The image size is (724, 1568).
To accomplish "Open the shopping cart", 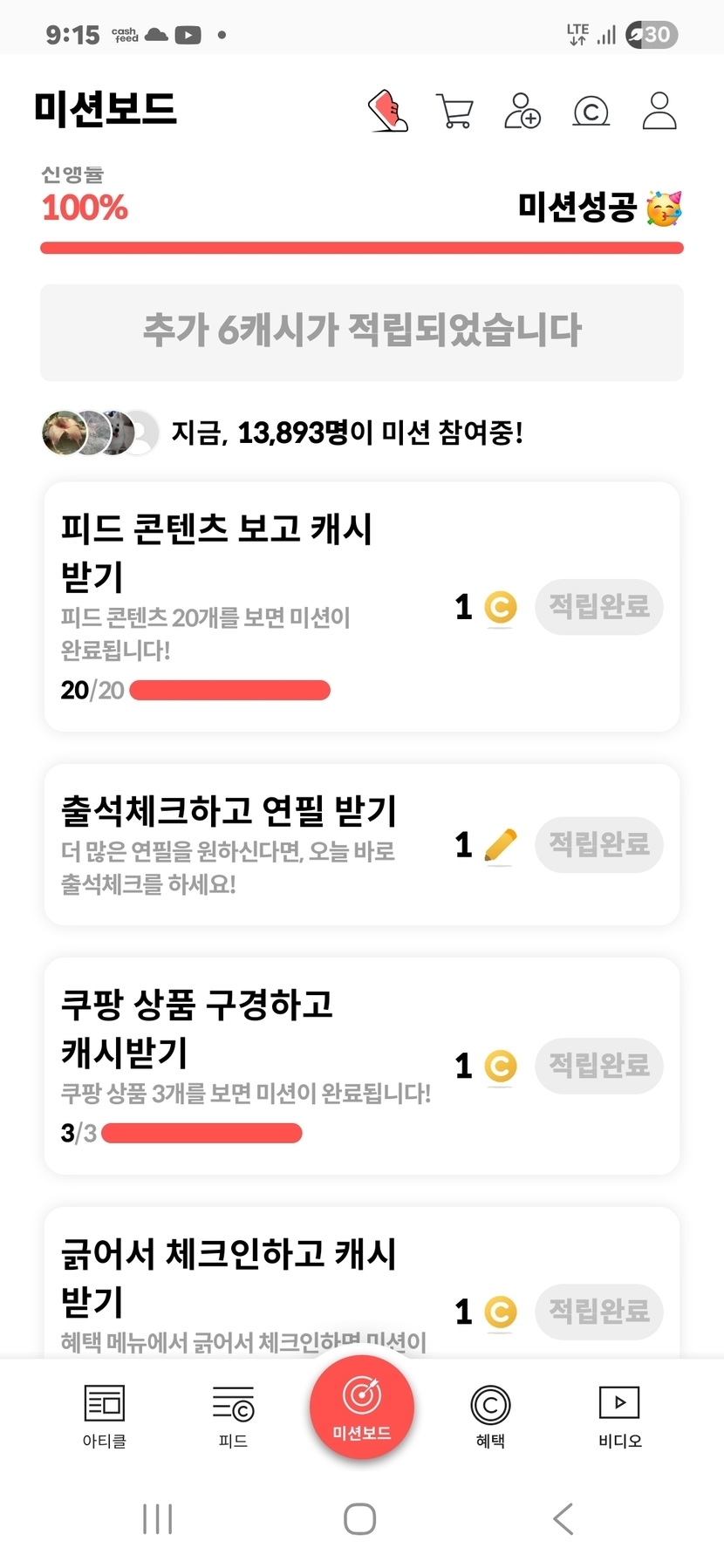I will (x=454, y=112).
